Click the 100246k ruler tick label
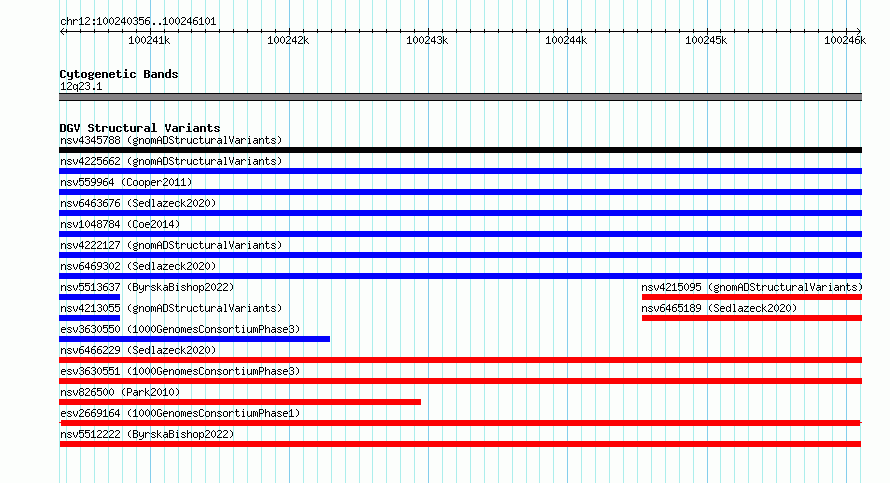Image resolution: width=890 pixels, height=483 pixels. pyautogui.click(x=845, y=40)
